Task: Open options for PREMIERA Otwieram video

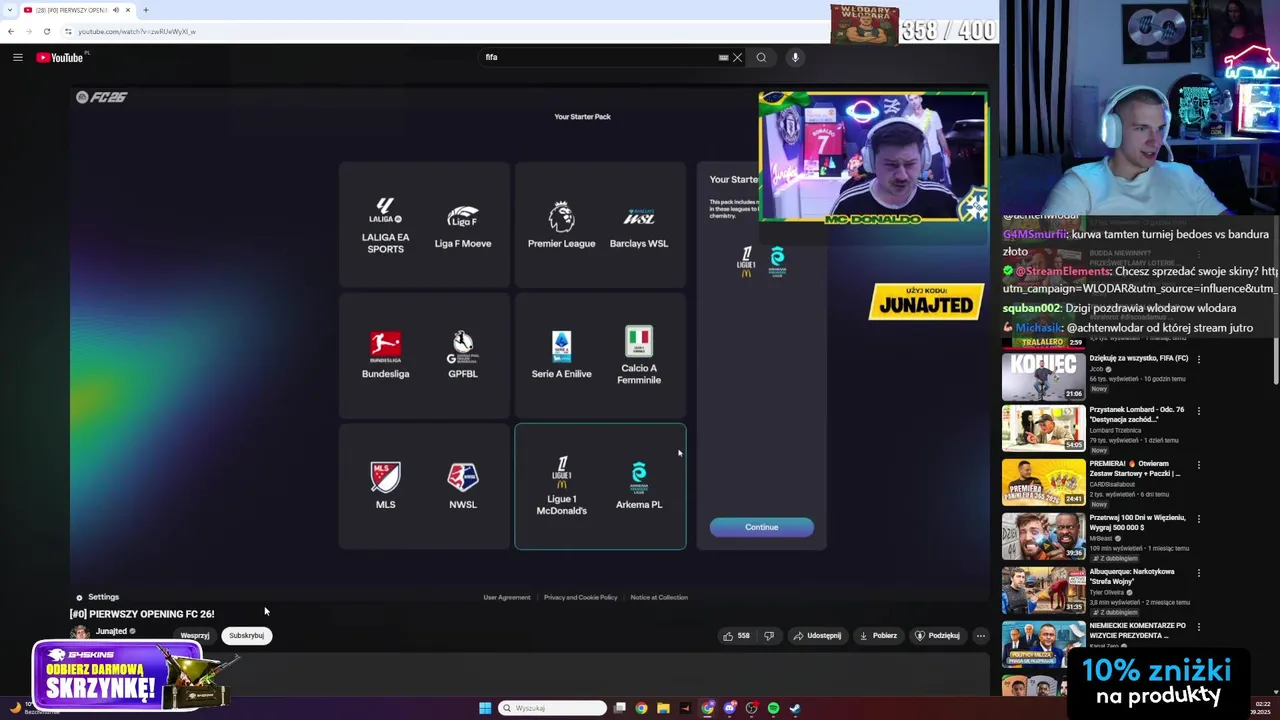Action: [x=1198, y=465]
